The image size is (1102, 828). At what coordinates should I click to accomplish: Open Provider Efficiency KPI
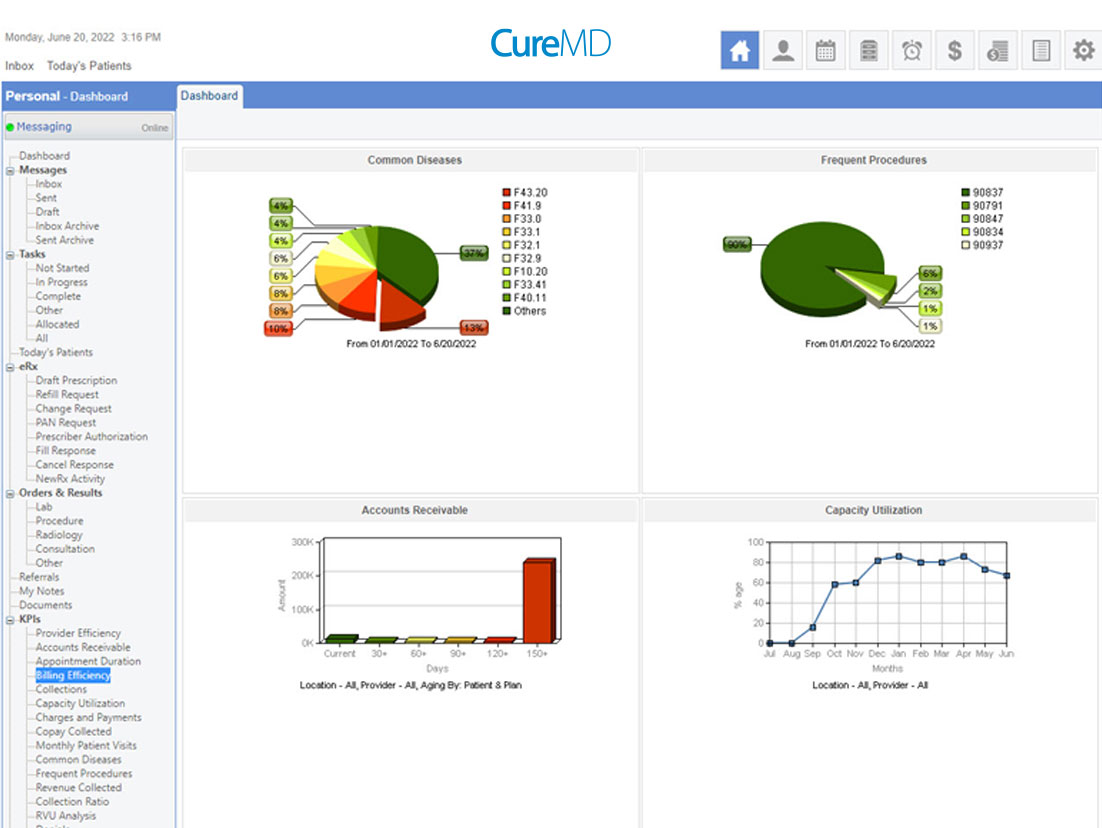78,633
